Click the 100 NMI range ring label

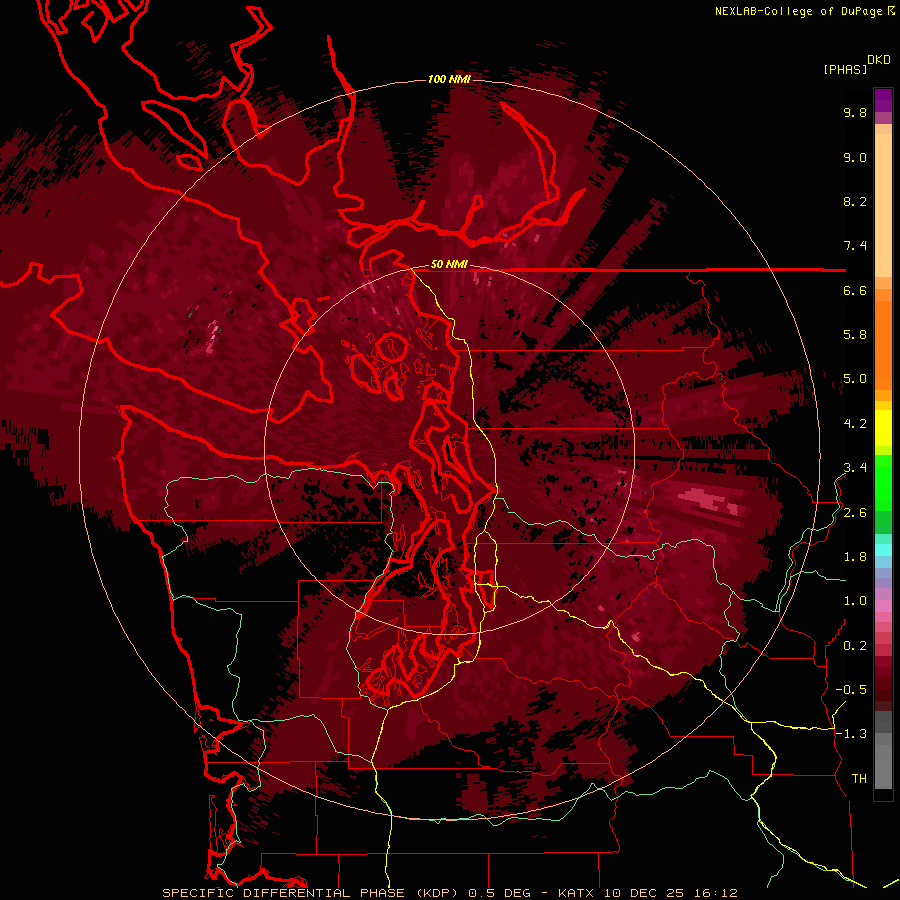coord(449,79)
